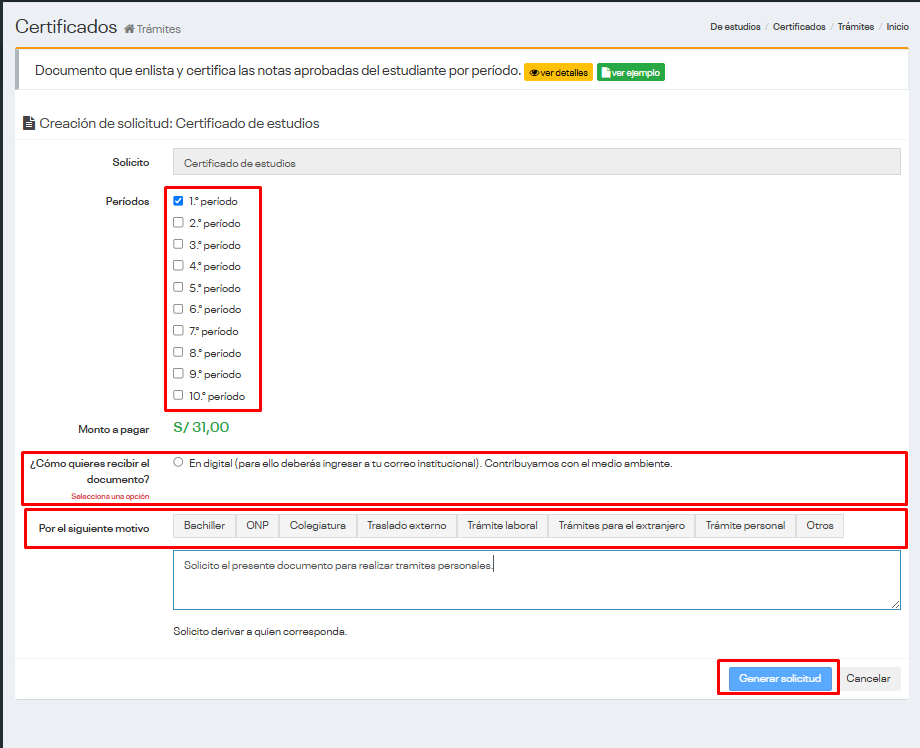Check the 2.° período checkbox
The height and width of the screenshot is (748, 920).
coord(178,223)
